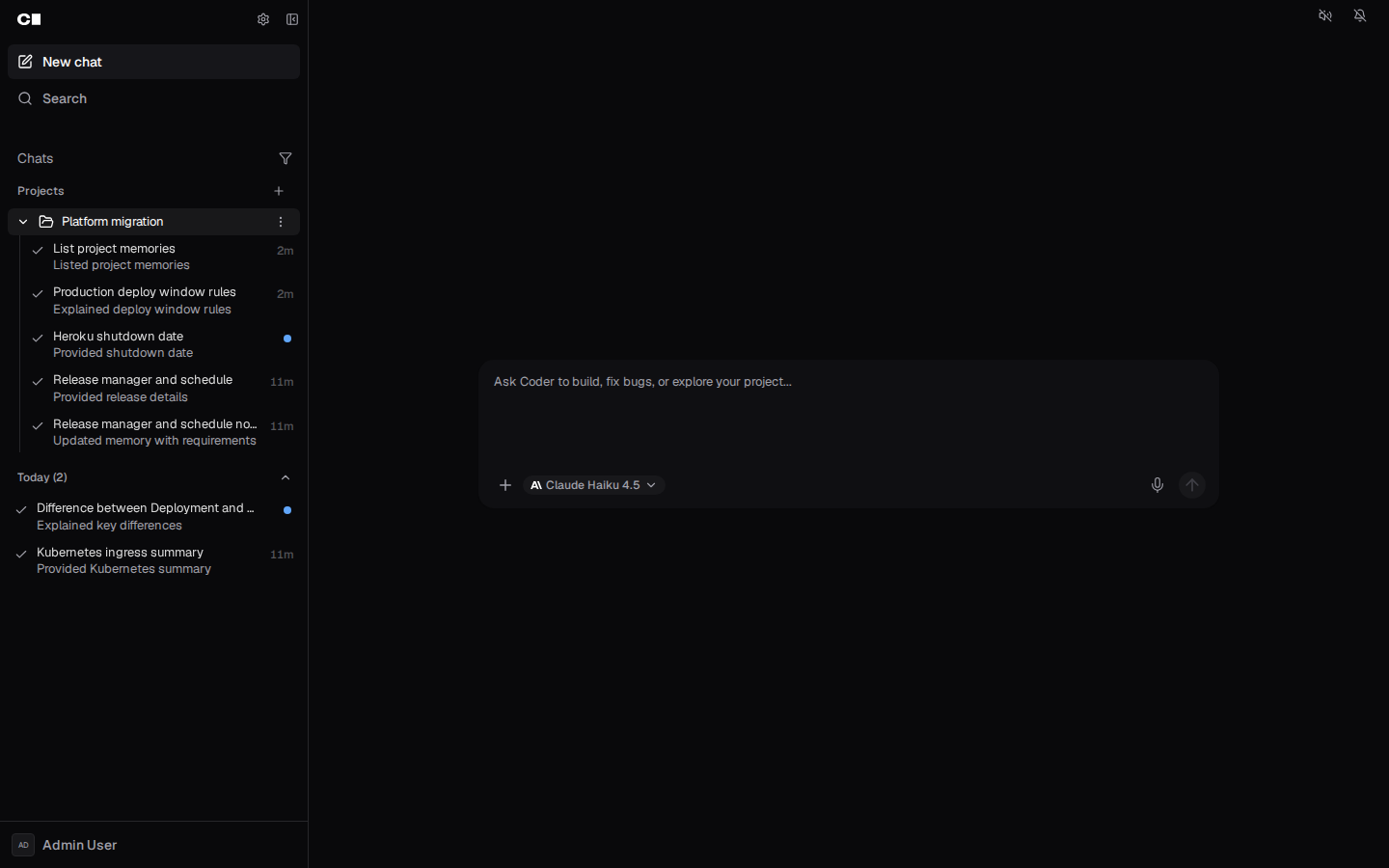Click the AD avatar icon
The image size is (1389, 868).
[x=23, y=845]
